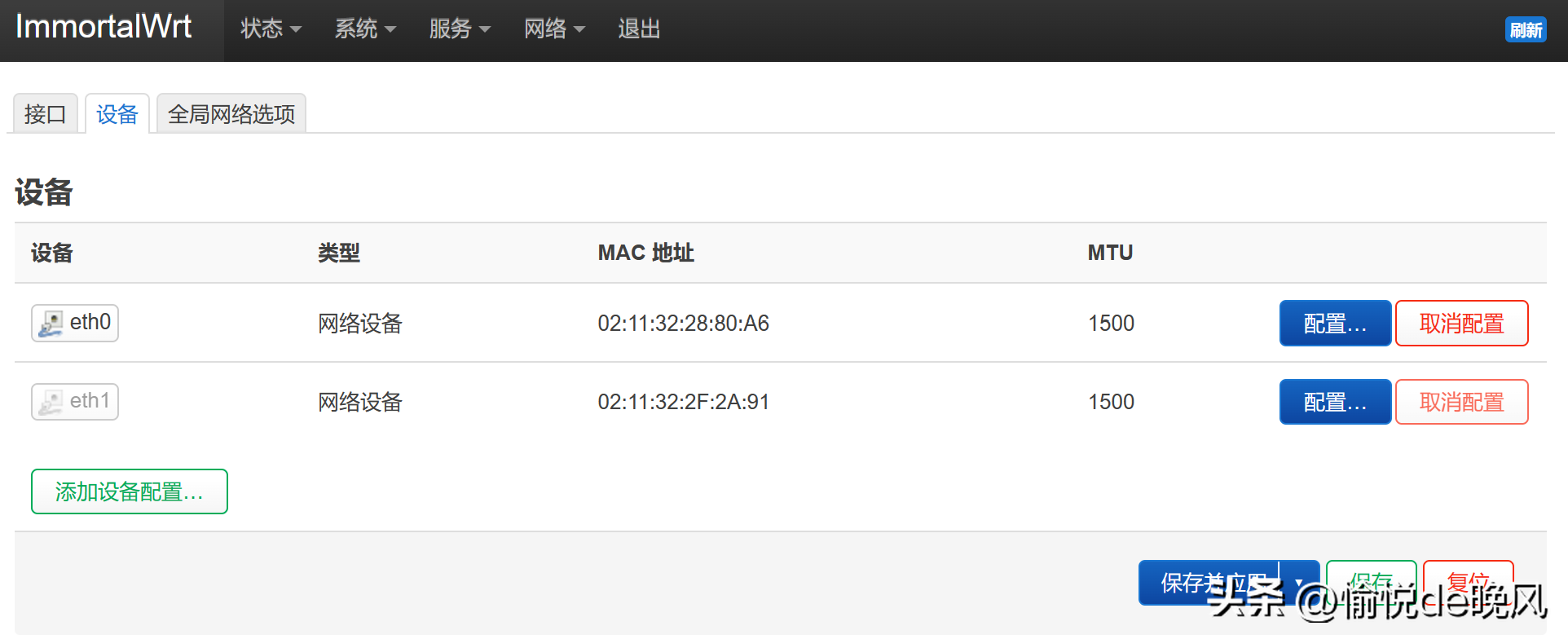
Task: Click the 刷新 refresh badge
Action: (1526, 30)
